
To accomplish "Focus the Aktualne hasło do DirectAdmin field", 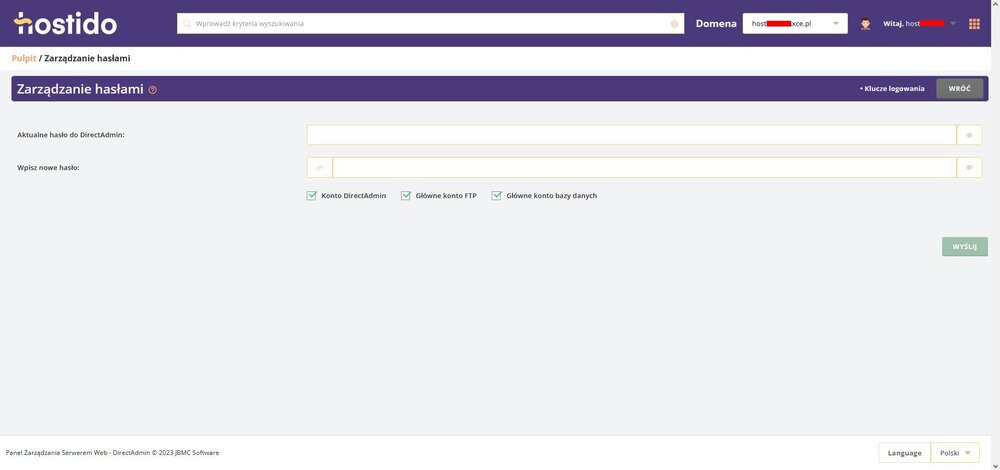I will [631, 134].
